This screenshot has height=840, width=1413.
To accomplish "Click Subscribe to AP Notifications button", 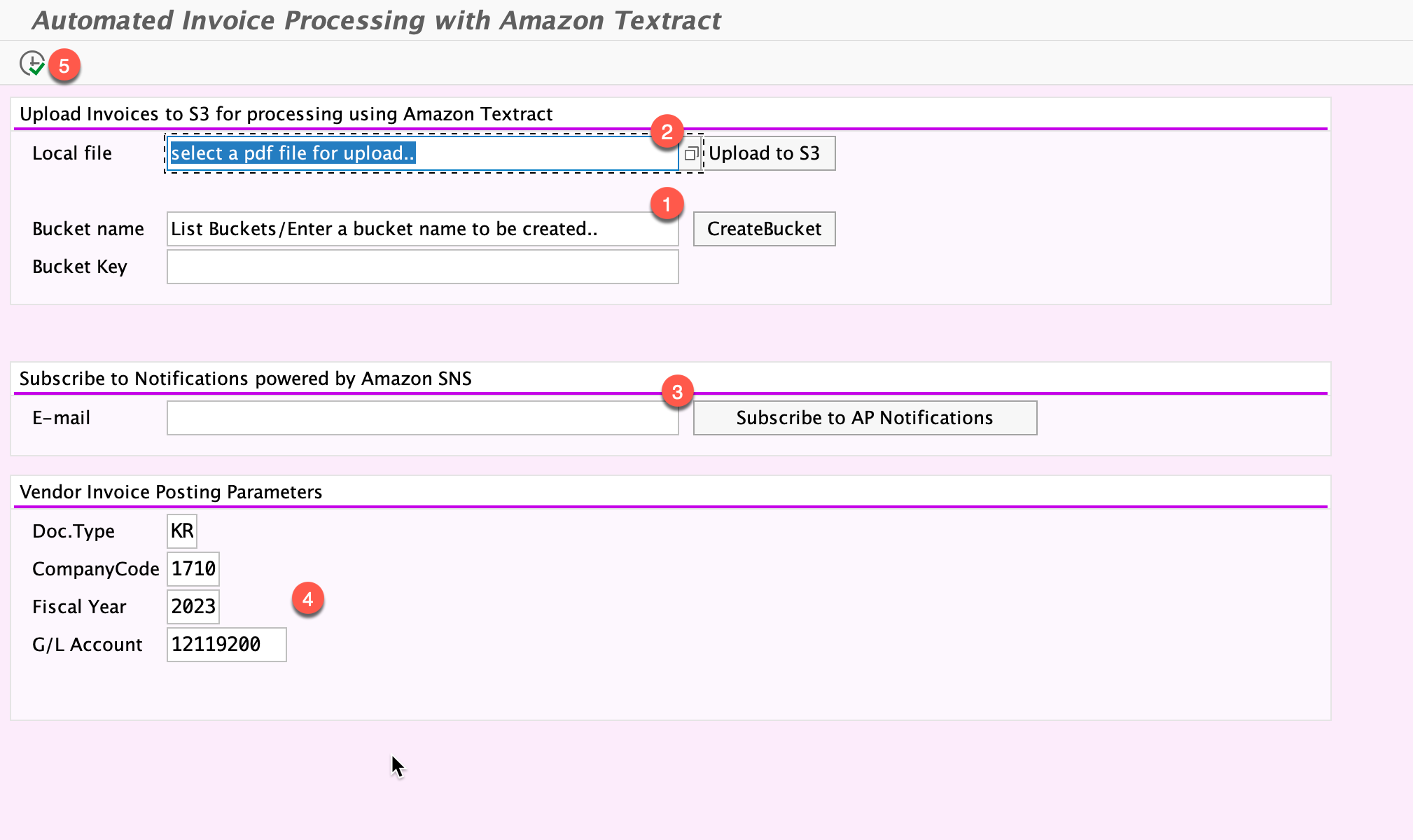I will pyautogui.click(x=865, y=418).
